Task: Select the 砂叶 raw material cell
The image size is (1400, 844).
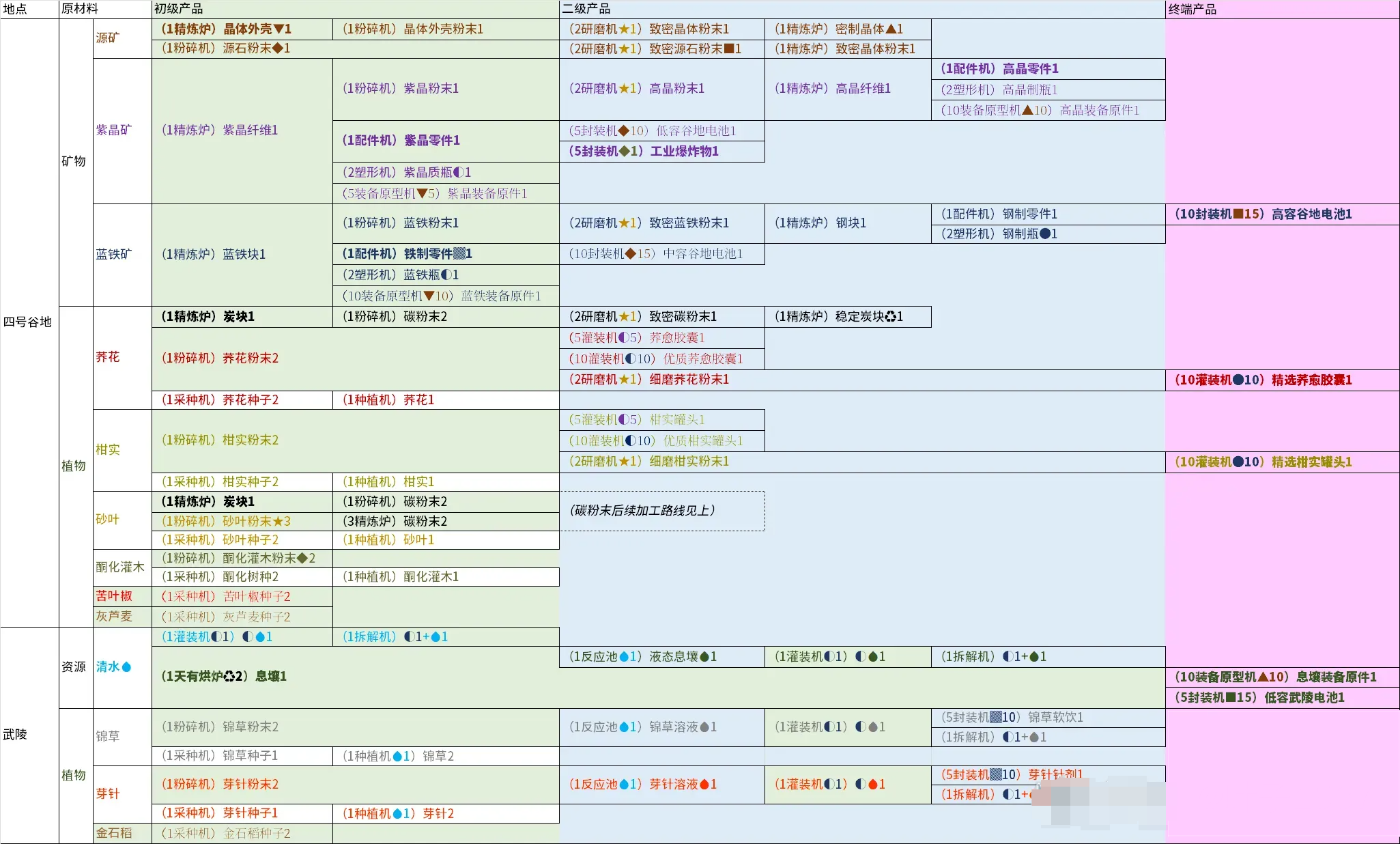Action: [122, 520]
